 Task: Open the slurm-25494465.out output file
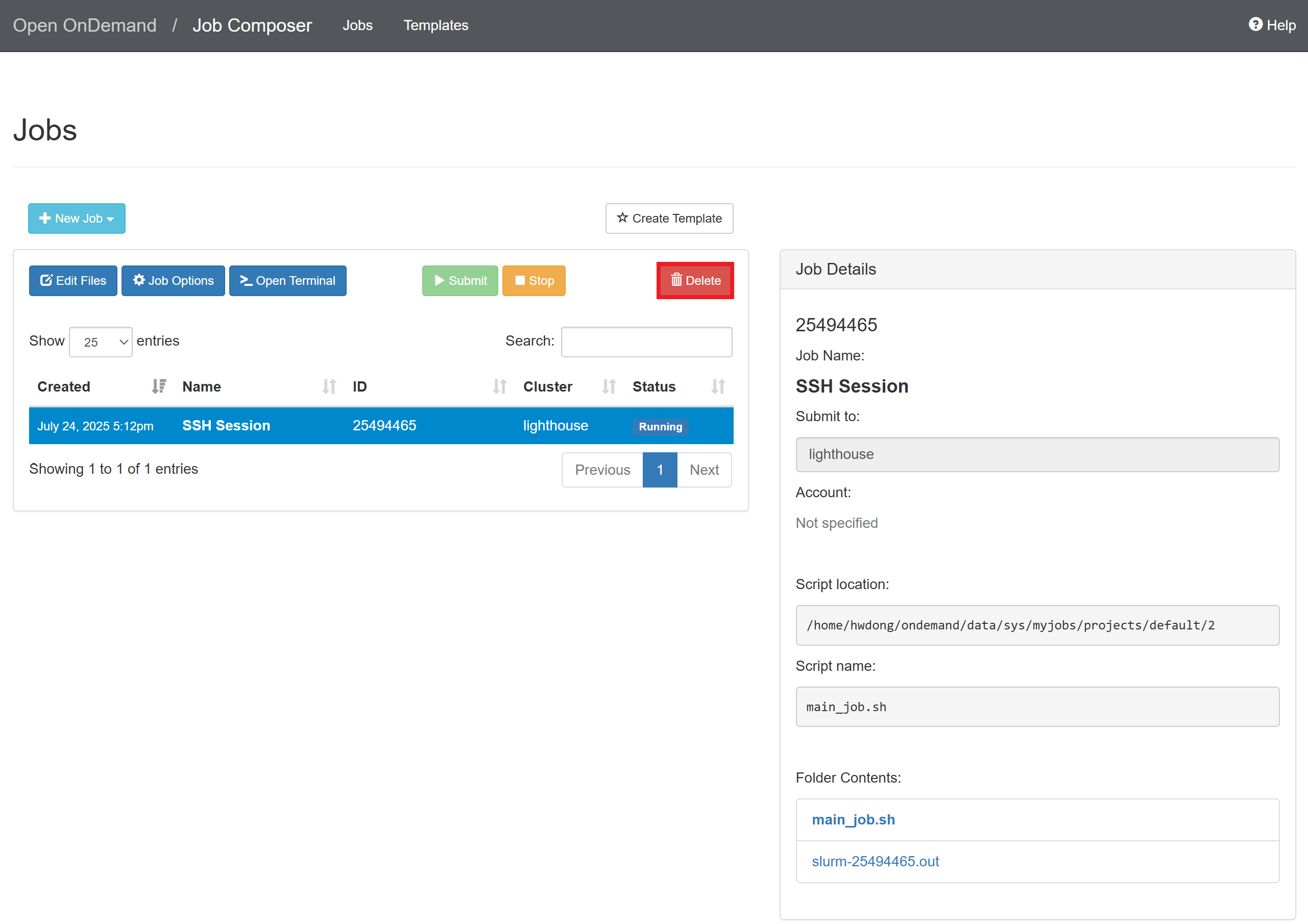click(x=875, y=861)
